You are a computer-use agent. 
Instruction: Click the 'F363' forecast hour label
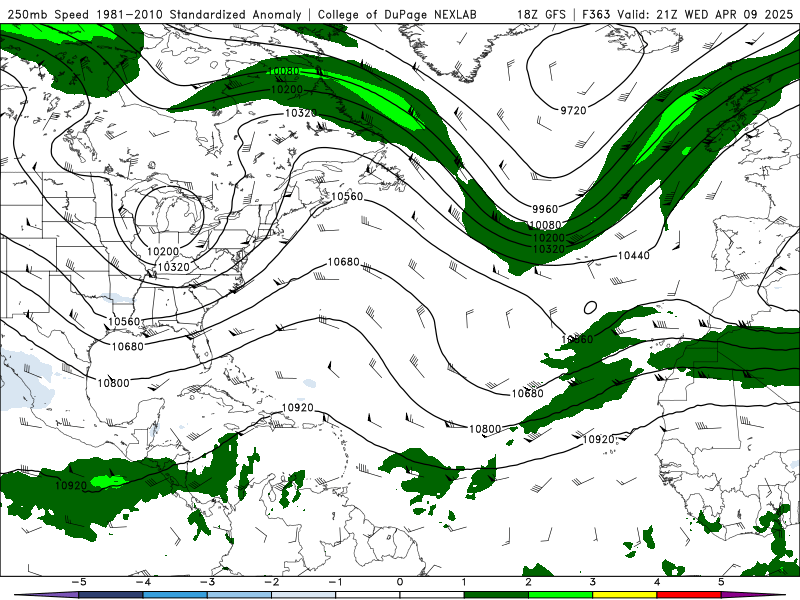[x=596, y=14]
